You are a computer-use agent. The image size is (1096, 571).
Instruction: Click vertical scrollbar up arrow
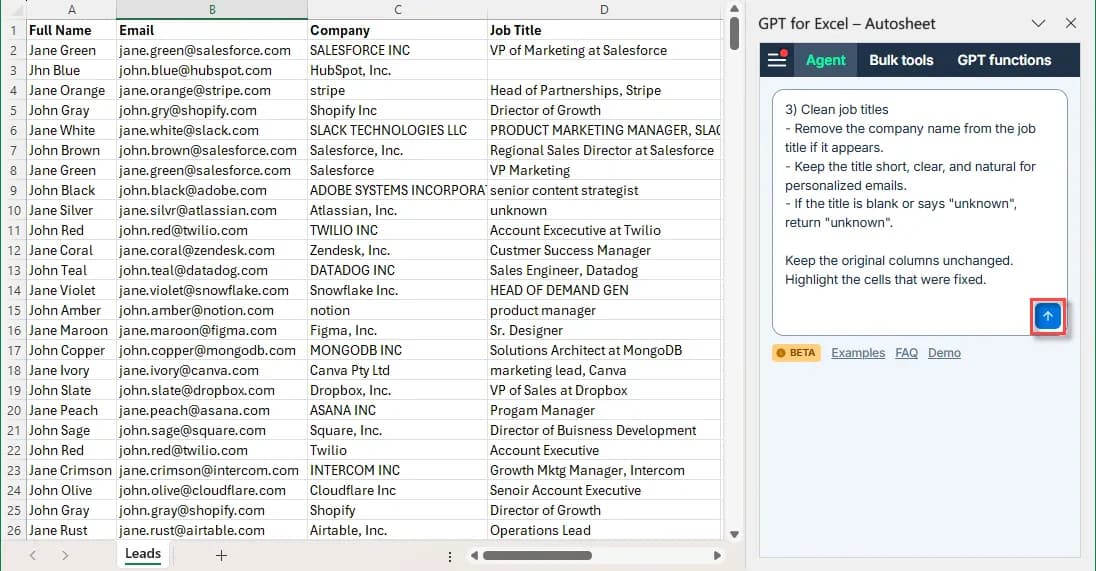click(734, 8)
